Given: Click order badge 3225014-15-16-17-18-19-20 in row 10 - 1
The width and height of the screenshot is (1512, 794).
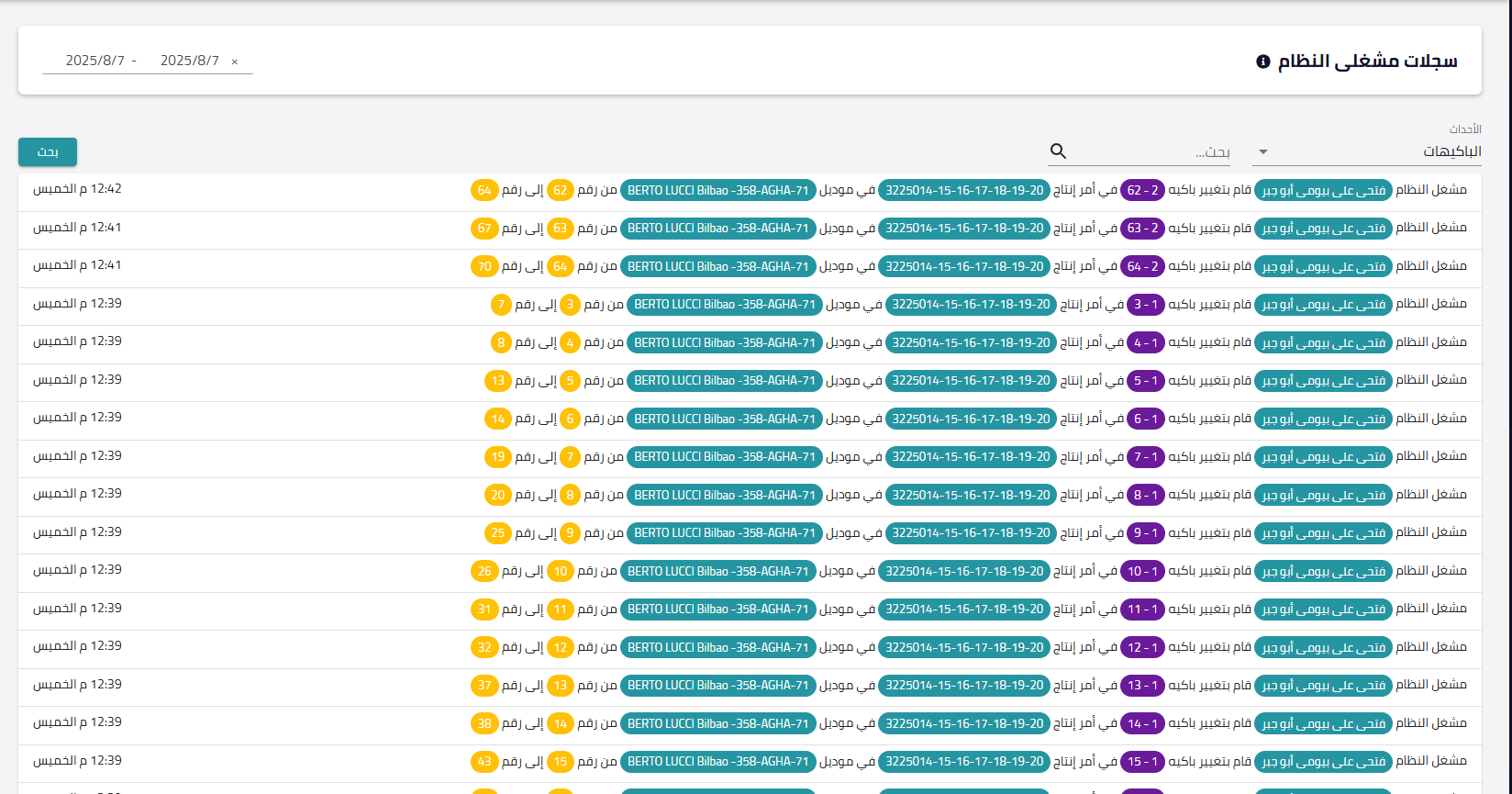Looking at the screenshot, I should click(963, 571).
